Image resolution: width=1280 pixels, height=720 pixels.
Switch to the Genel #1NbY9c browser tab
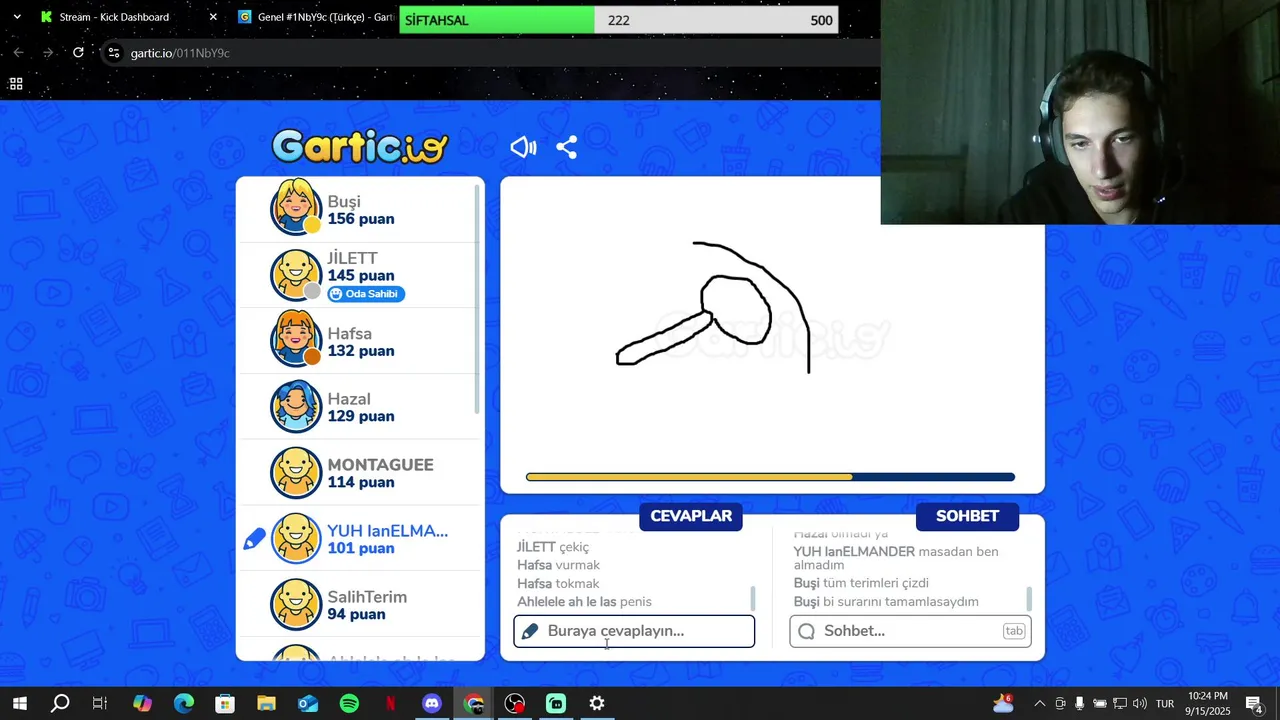315,17
